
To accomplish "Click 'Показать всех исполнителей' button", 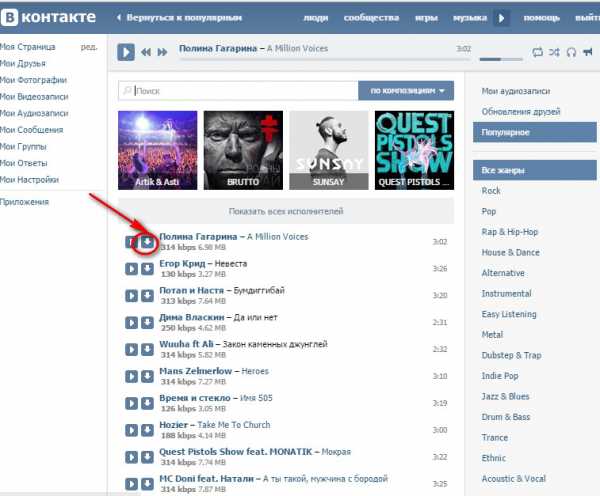I will tap(286, 211).
